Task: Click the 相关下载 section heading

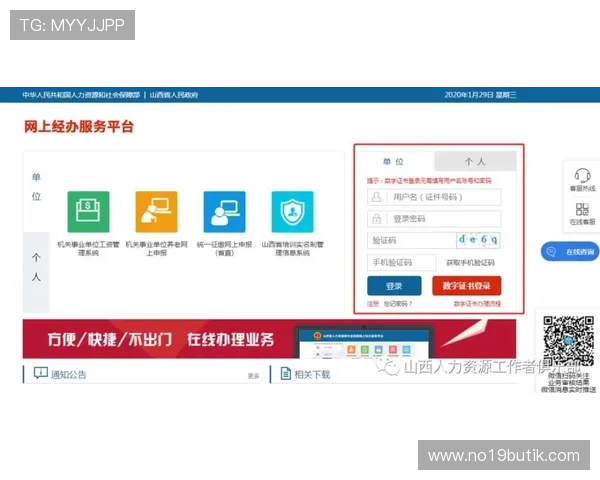Action: tap(312, 374)
